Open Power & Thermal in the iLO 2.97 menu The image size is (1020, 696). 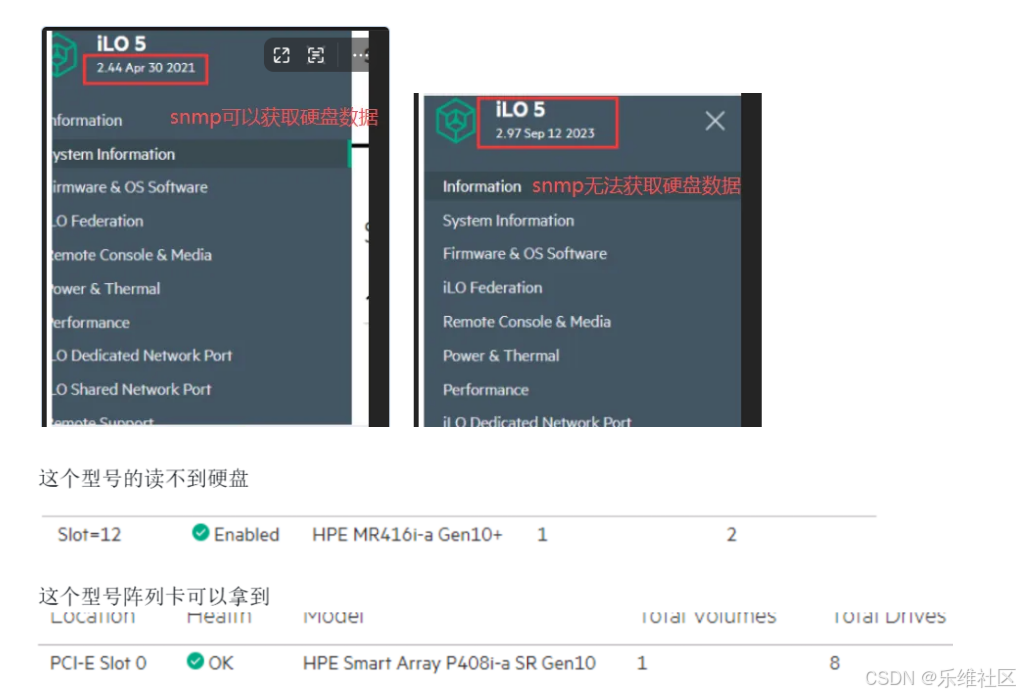(x=501, y=356)
